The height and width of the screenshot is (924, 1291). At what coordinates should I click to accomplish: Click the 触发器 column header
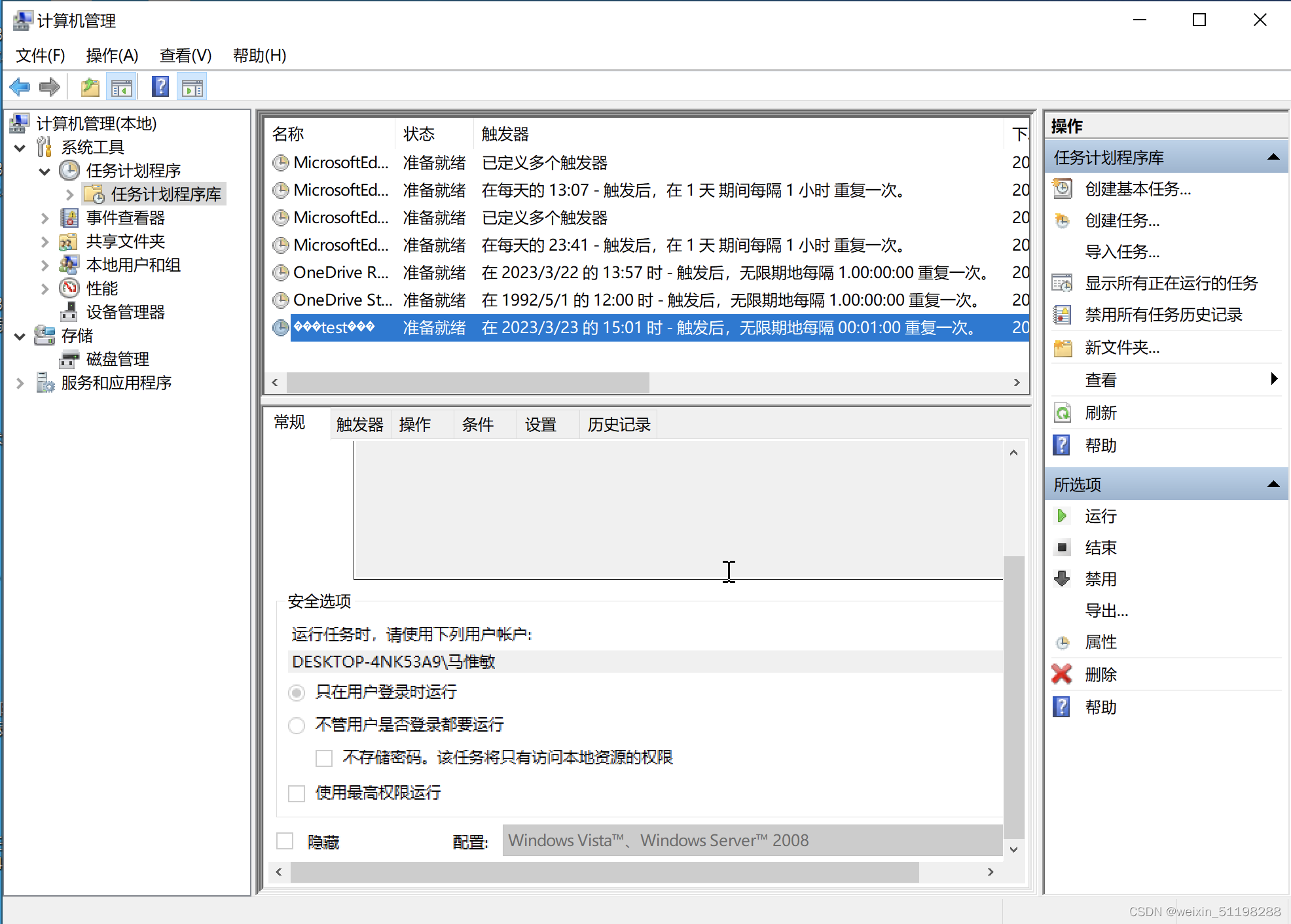pyautogui.click(x=739, y=134)
